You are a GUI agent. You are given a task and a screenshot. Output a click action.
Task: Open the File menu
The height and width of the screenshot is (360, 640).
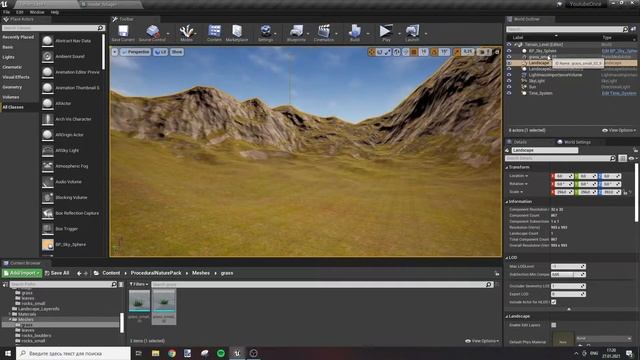(7, 12)
